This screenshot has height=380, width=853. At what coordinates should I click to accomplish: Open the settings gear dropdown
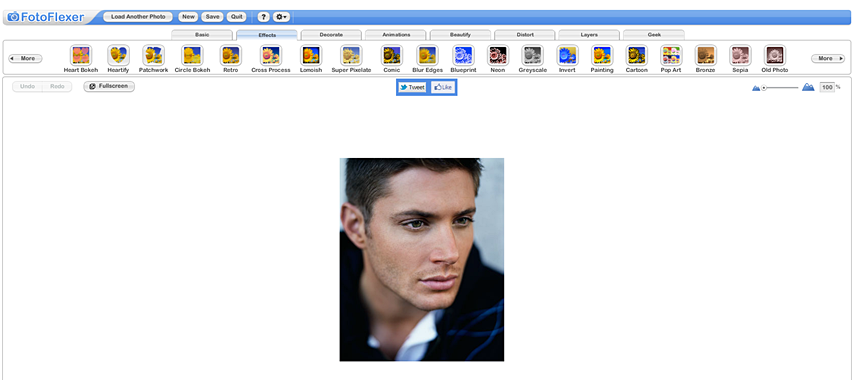pyautogui.click(x=281, y=17)
